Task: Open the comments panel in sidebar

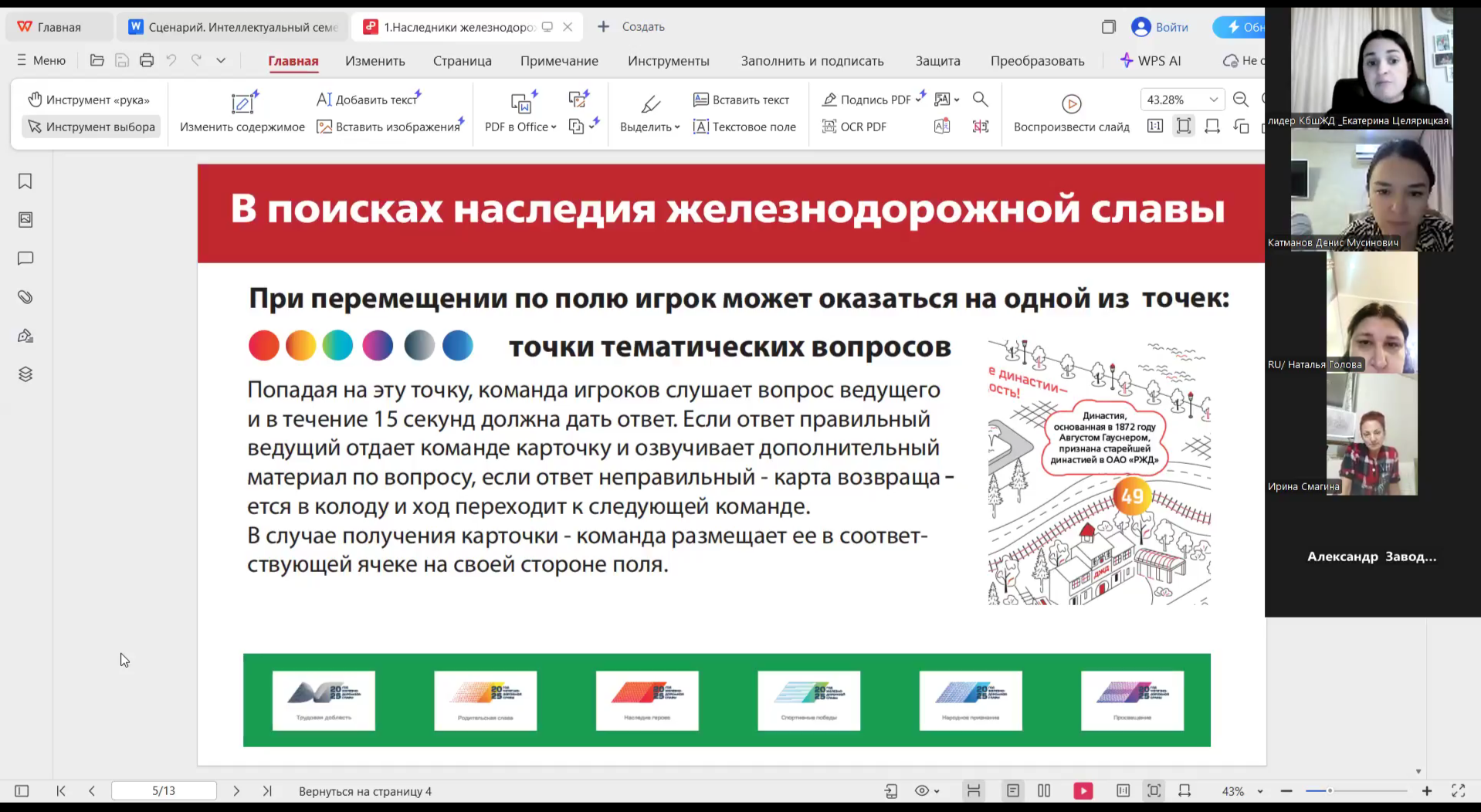Action: pos(25,259)
